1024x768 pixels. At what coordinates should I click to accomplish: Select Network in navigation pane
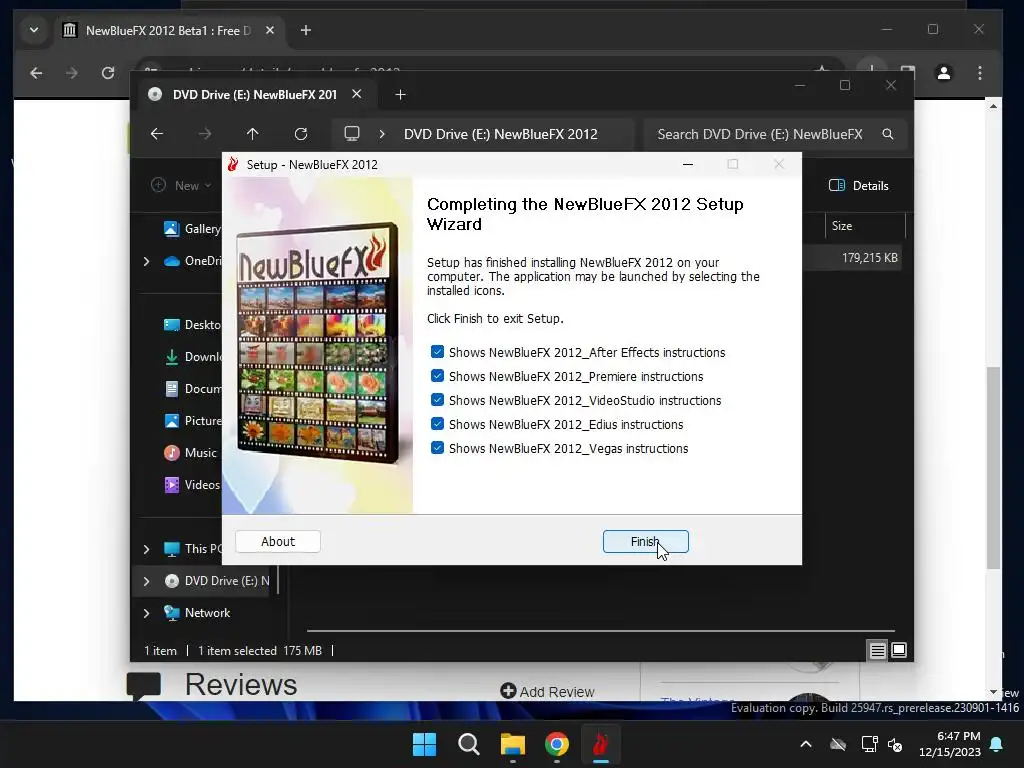pyautogui.click(x=197, y=613)
